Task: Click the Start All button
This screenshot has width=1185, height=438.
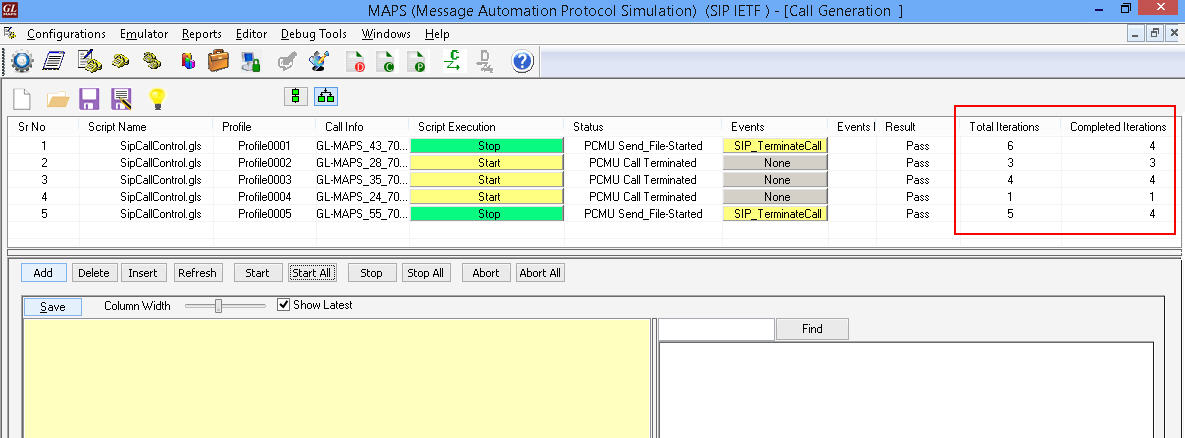Action: [312, 273]
